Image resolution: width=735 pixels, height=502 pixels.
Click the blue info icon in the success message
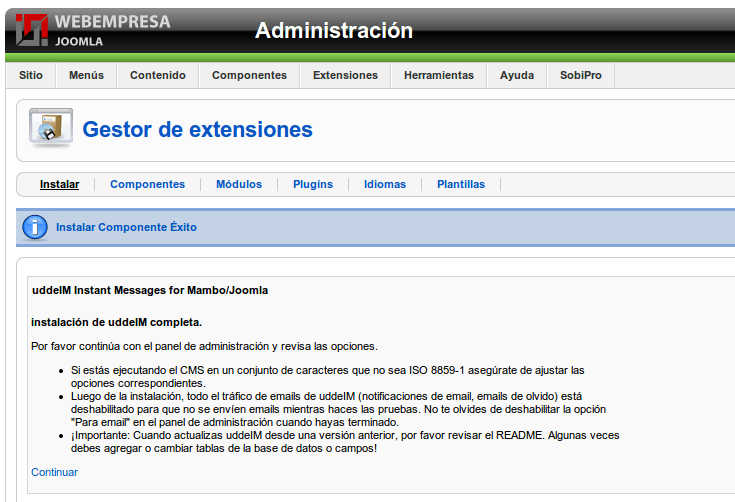(35, 227)
